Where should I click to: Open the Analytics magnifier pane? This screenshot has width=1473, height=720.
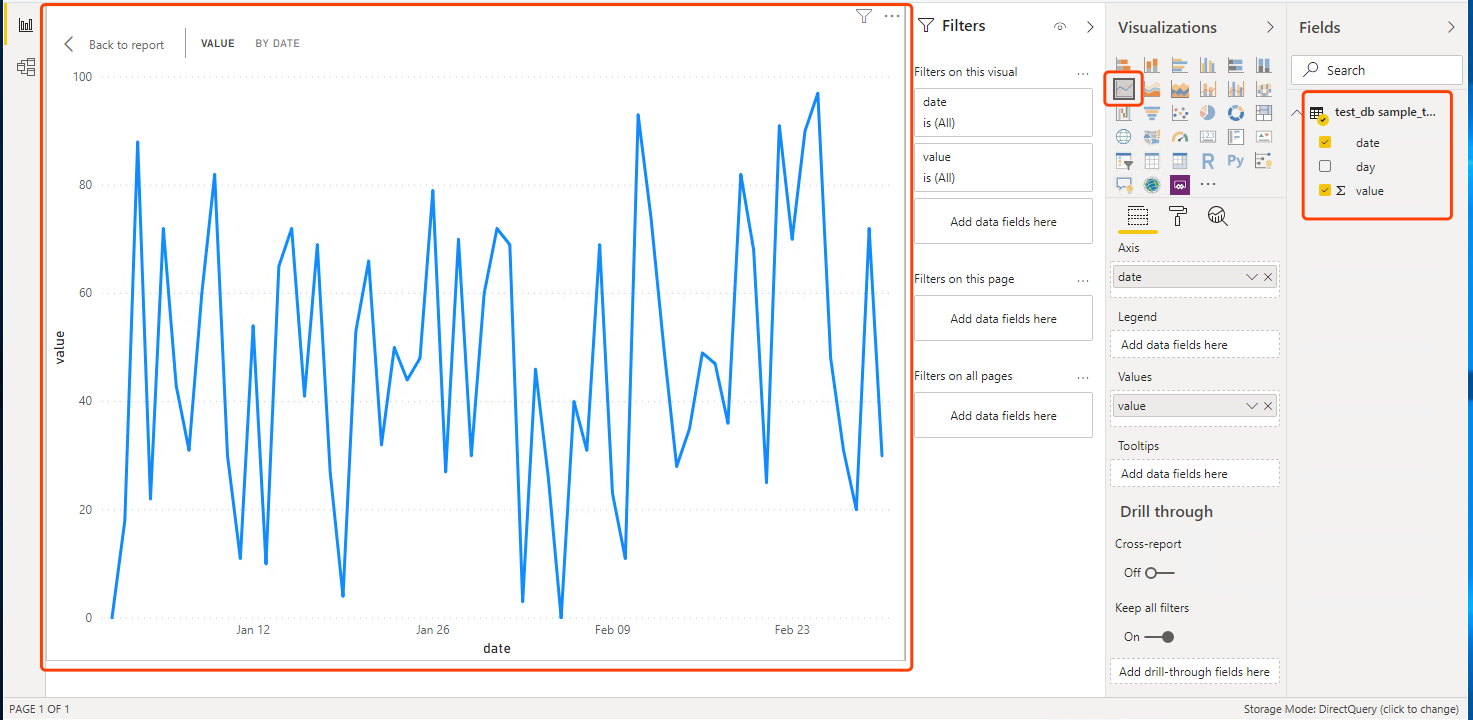[x=1217, y=216]
